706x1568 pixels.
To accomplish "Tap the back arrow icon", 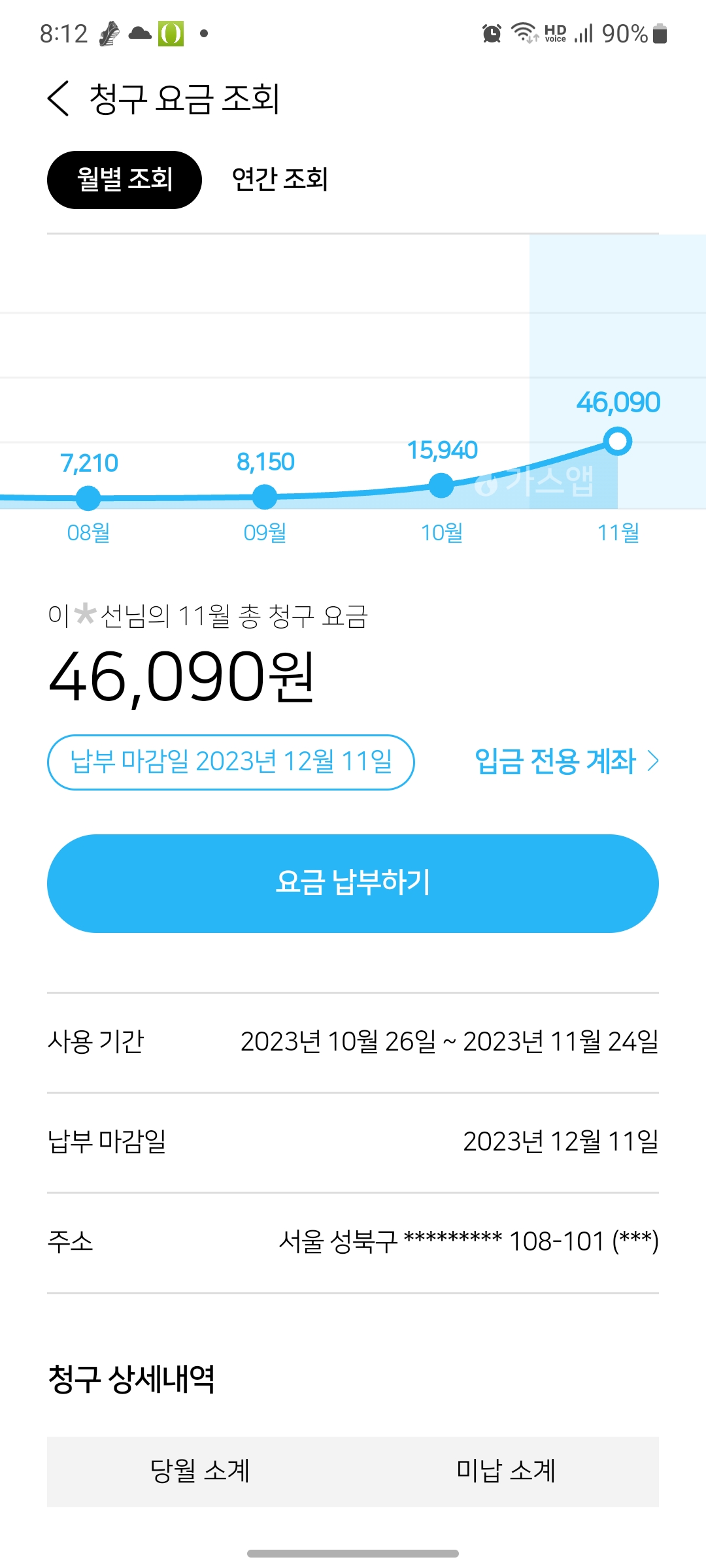I will coord(58,99).
